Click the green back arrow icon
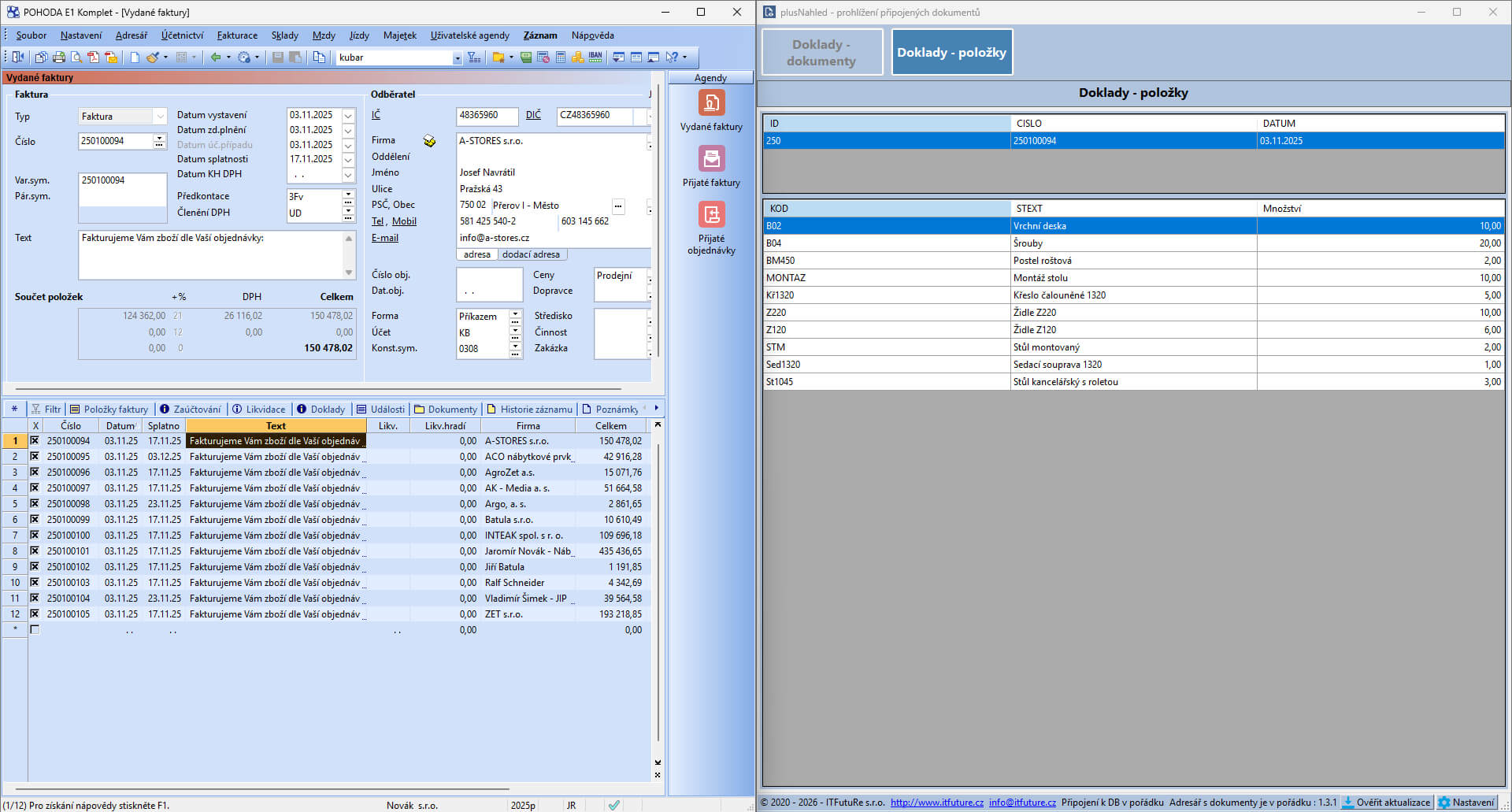This screenshot has width=1512, height=812. click(215, 57)
